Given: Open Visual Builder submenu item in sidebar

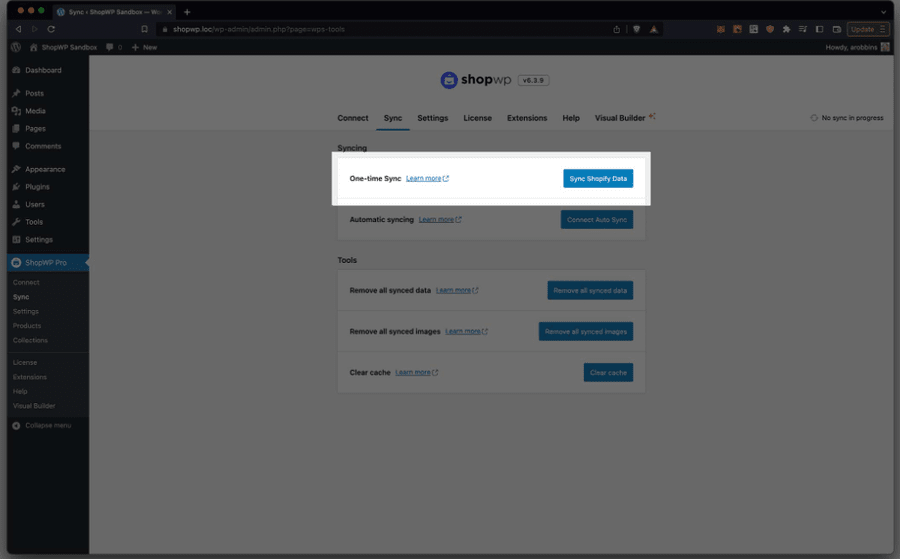Looking at the screenshot, I should point(34,406).
